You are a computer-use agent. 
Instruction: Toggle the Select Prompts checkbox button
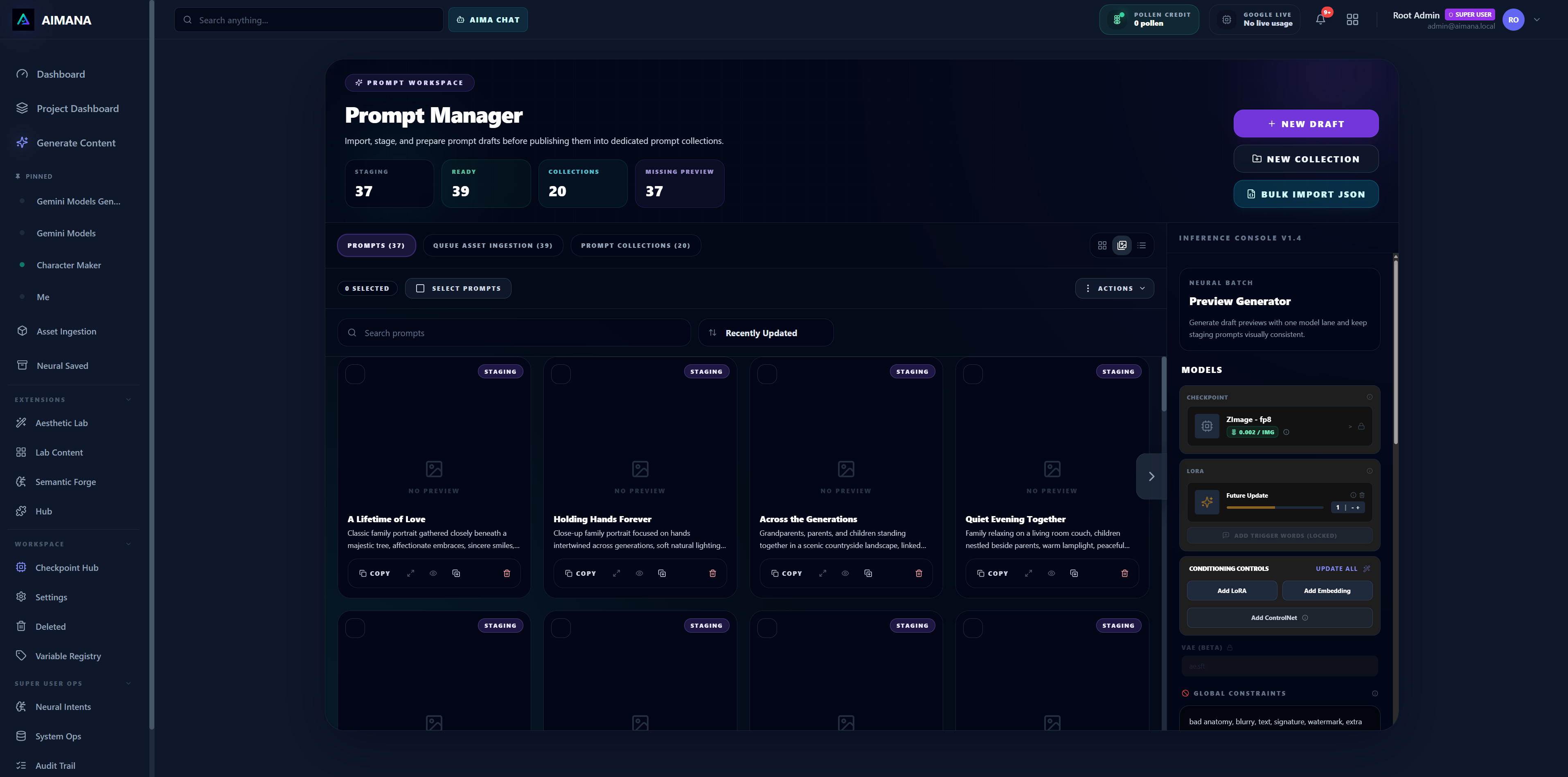(458, 288)
